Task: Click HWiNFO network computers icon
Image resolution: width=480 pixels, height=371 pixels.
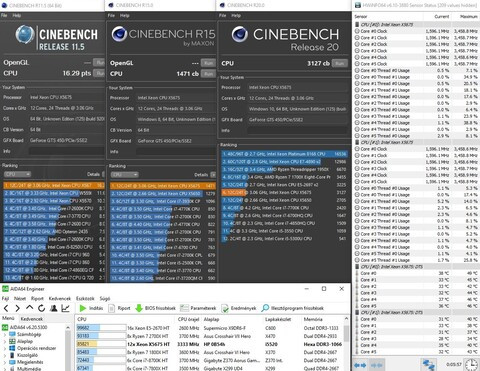Action: (428, 365)
